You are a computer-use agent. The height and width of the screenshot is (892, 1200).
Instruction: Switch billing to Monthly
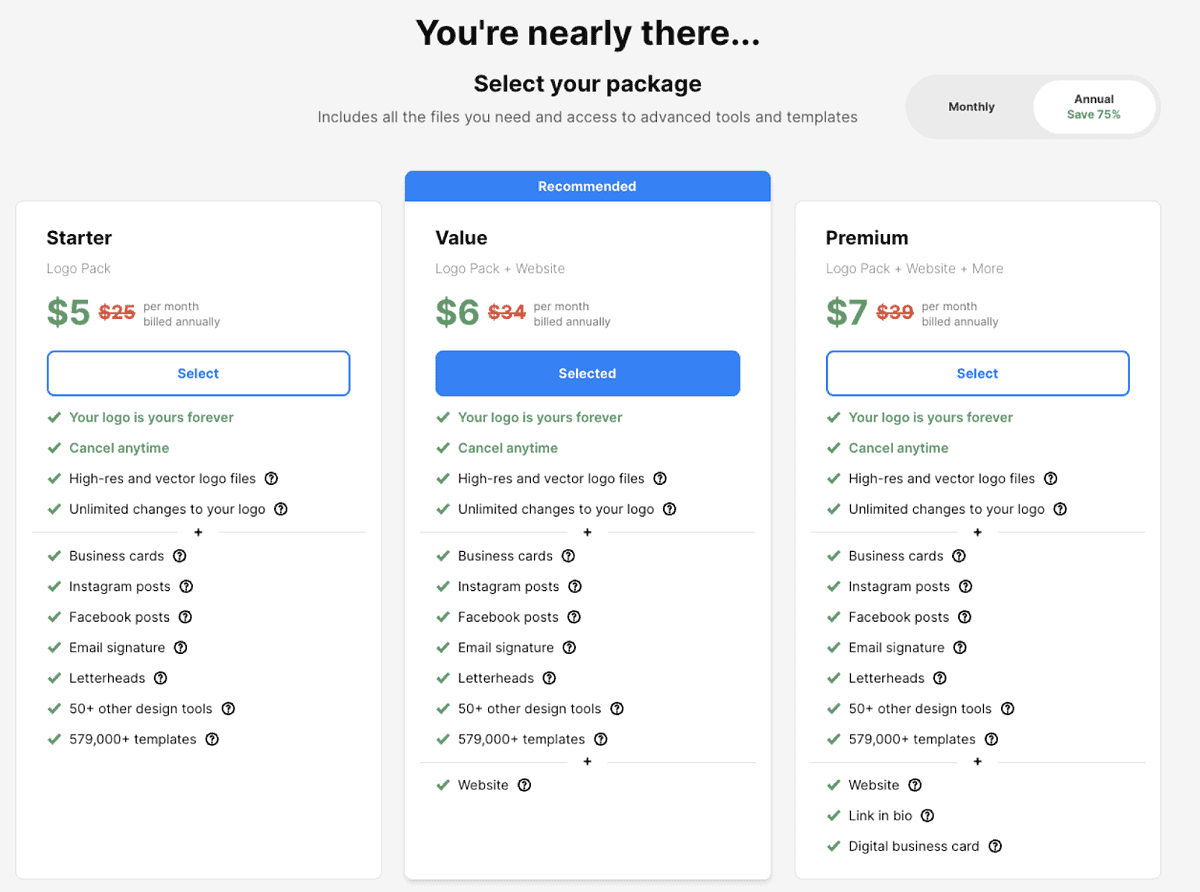point(971,107)
